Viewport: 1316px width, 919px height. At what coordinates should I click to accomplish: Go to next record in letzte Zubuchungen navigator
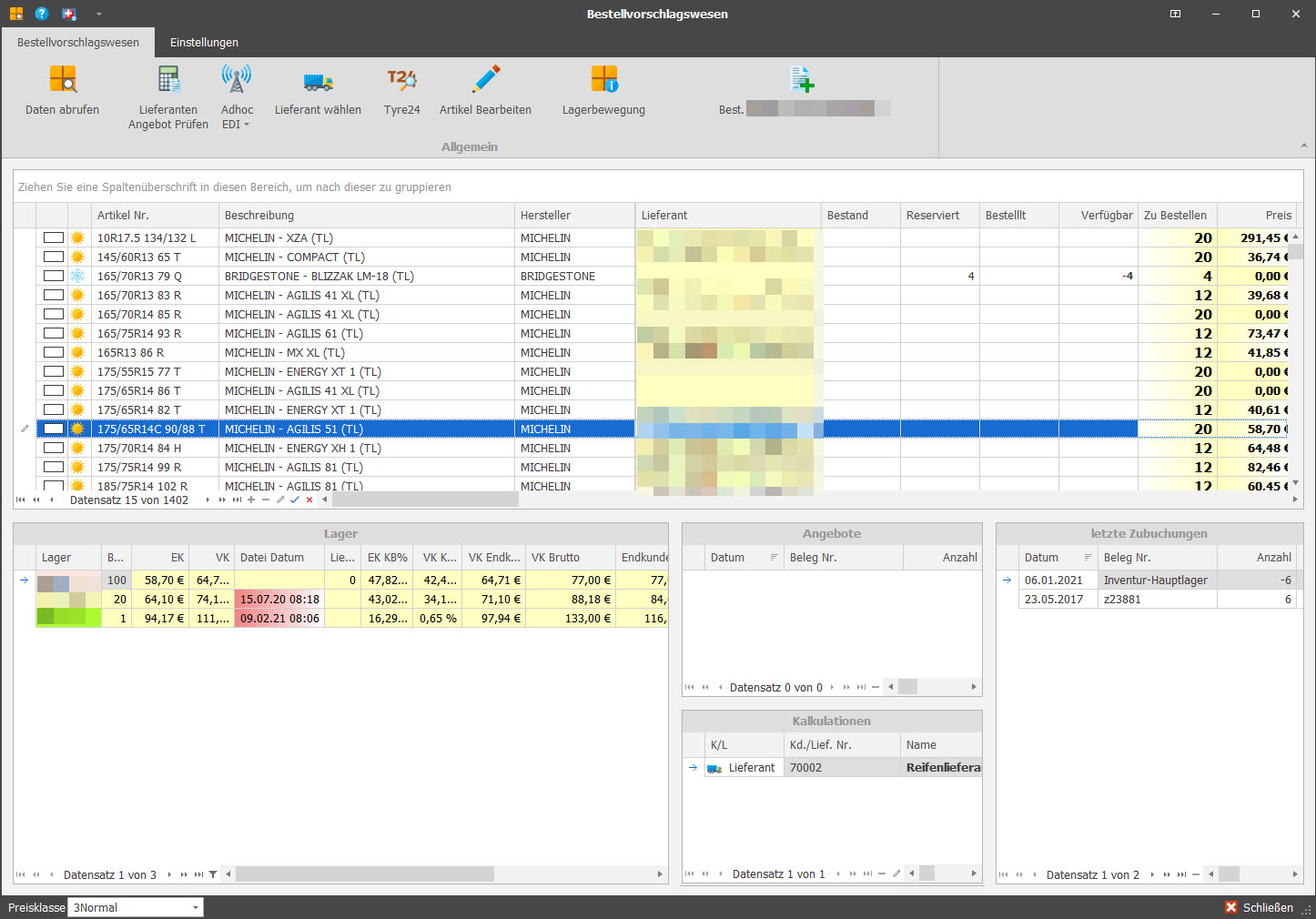click(1152, 874)
